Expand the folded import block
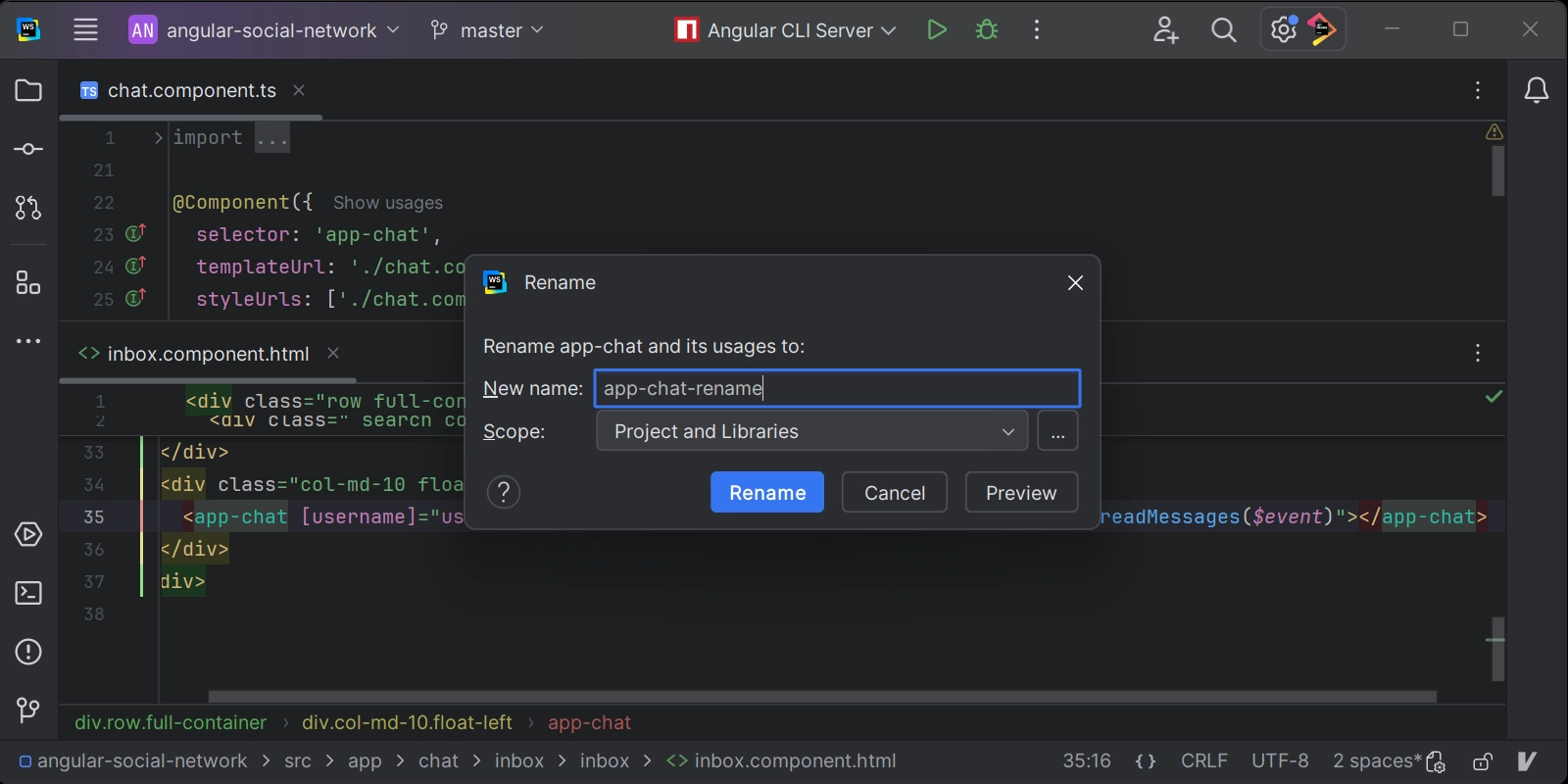 (158, 138)
